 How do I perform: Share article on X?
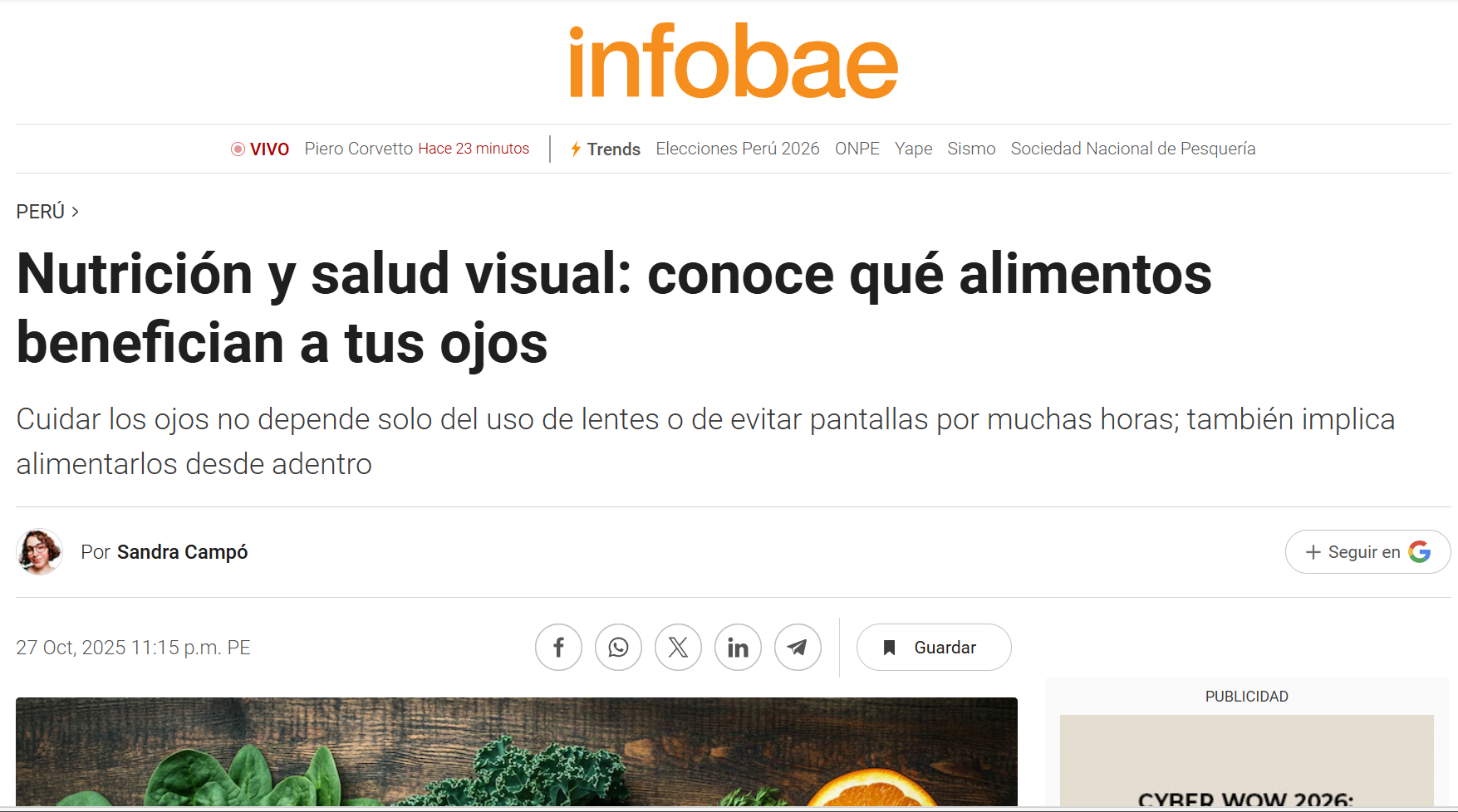coord(678,648)
